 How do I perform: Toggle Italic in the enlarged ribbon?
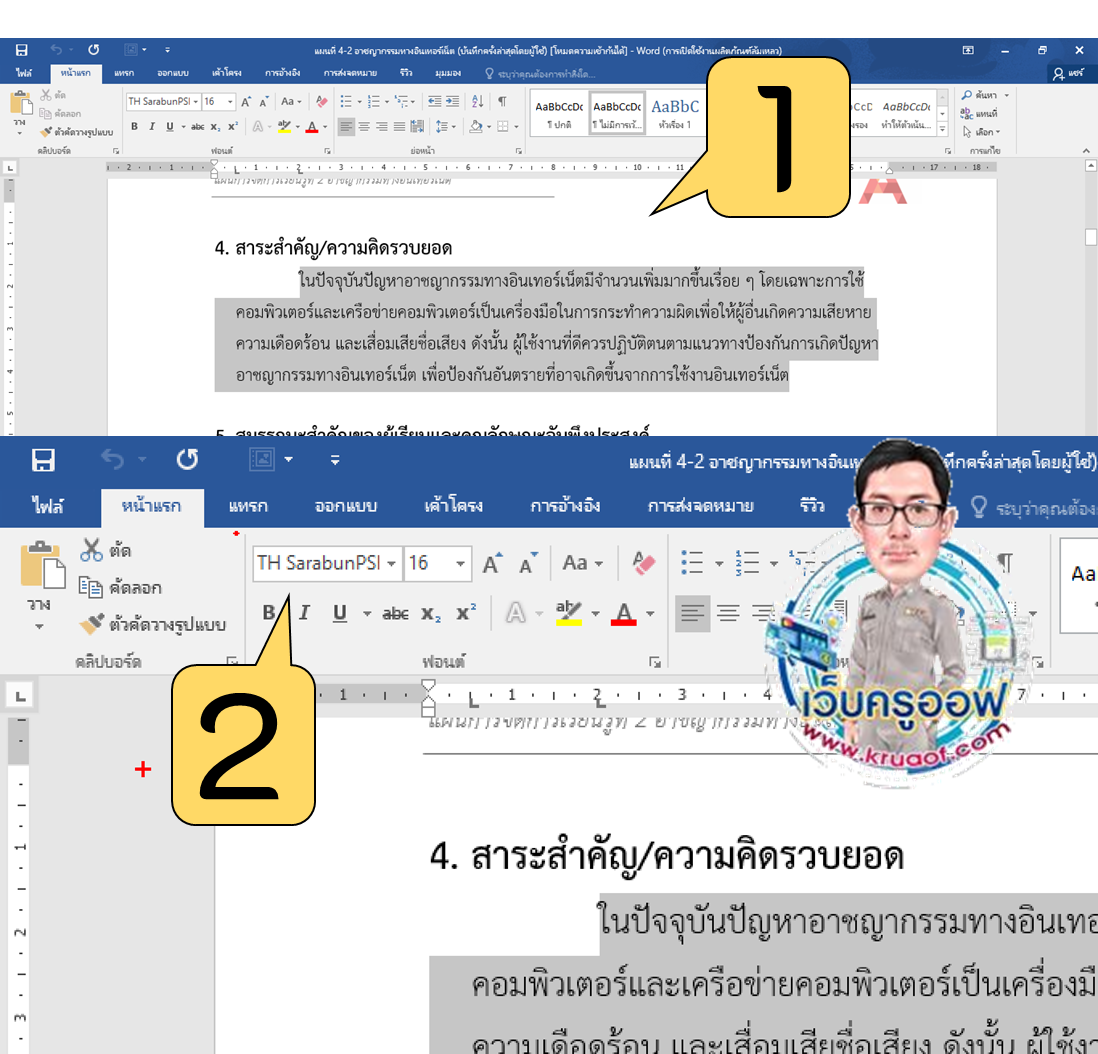tap(305, 613)
